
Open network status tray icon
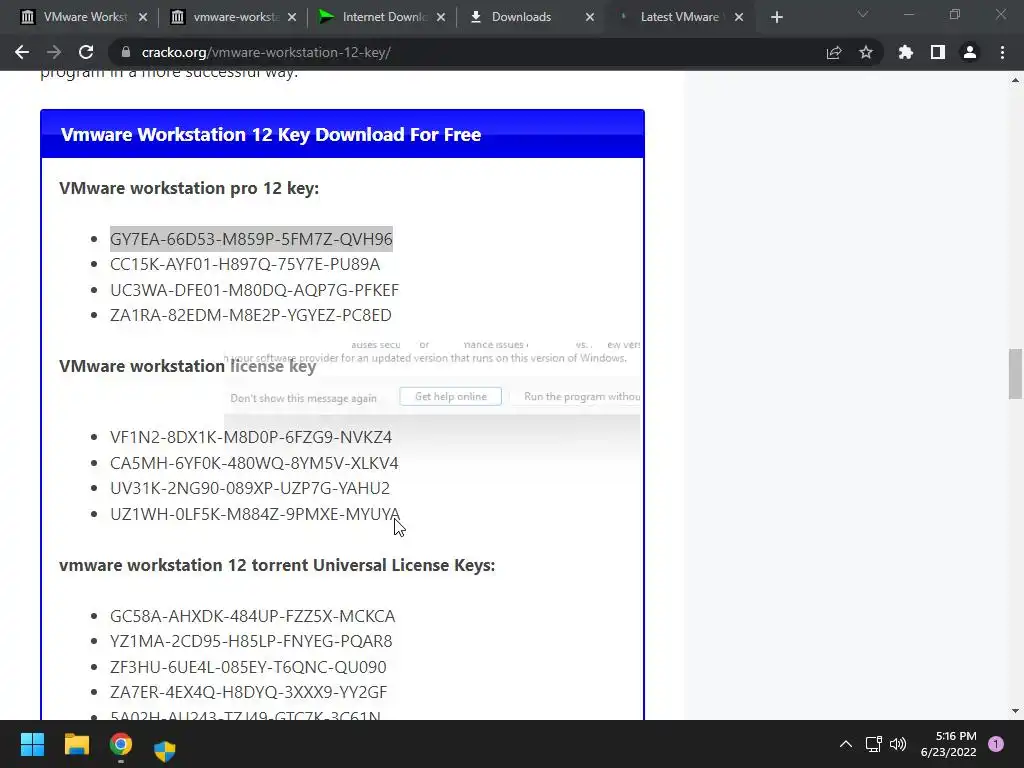point(874,744)
